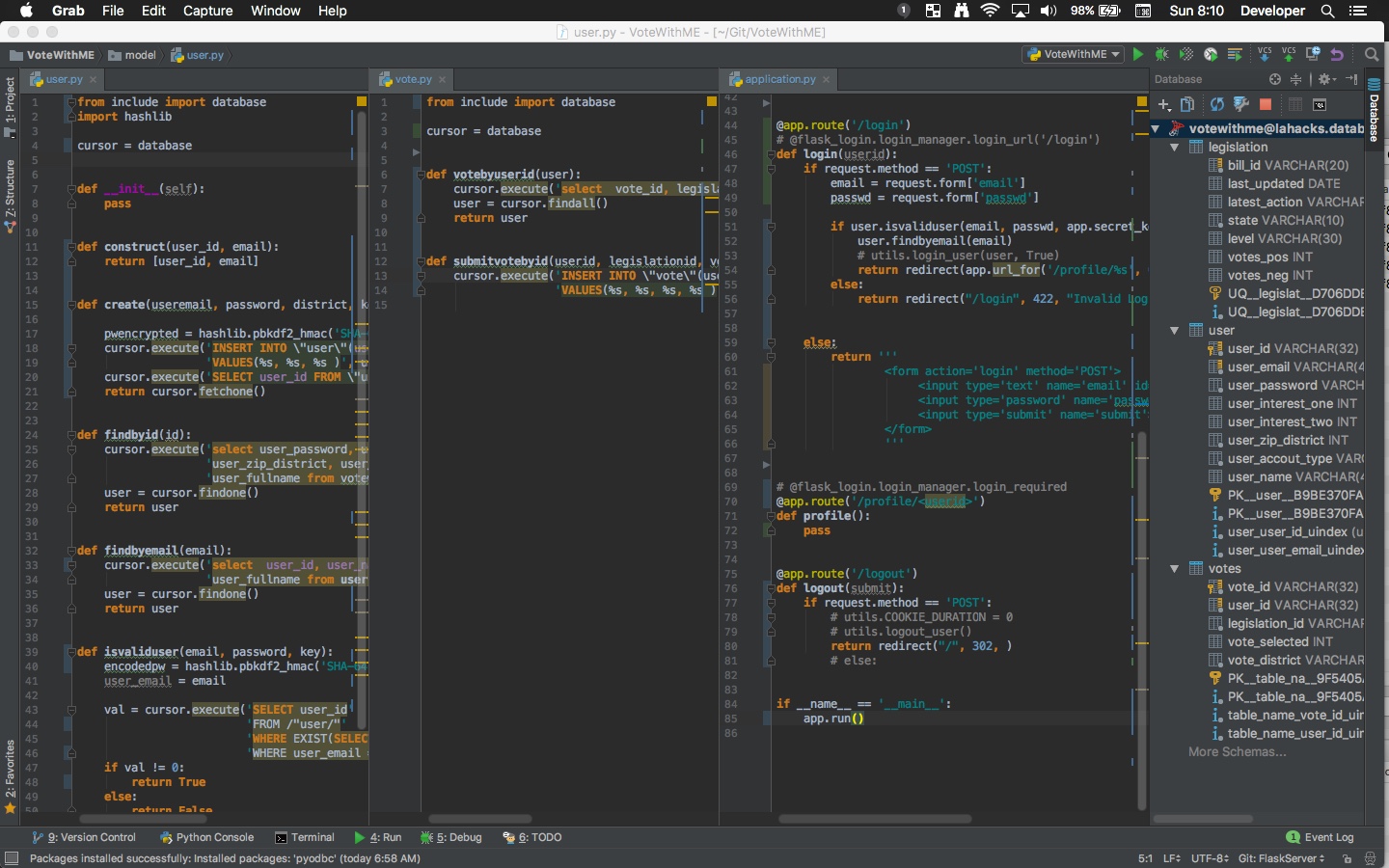The image size is (1389, 868).
Task: Revert changes with the purple undo arrow
Action: 1337,55
